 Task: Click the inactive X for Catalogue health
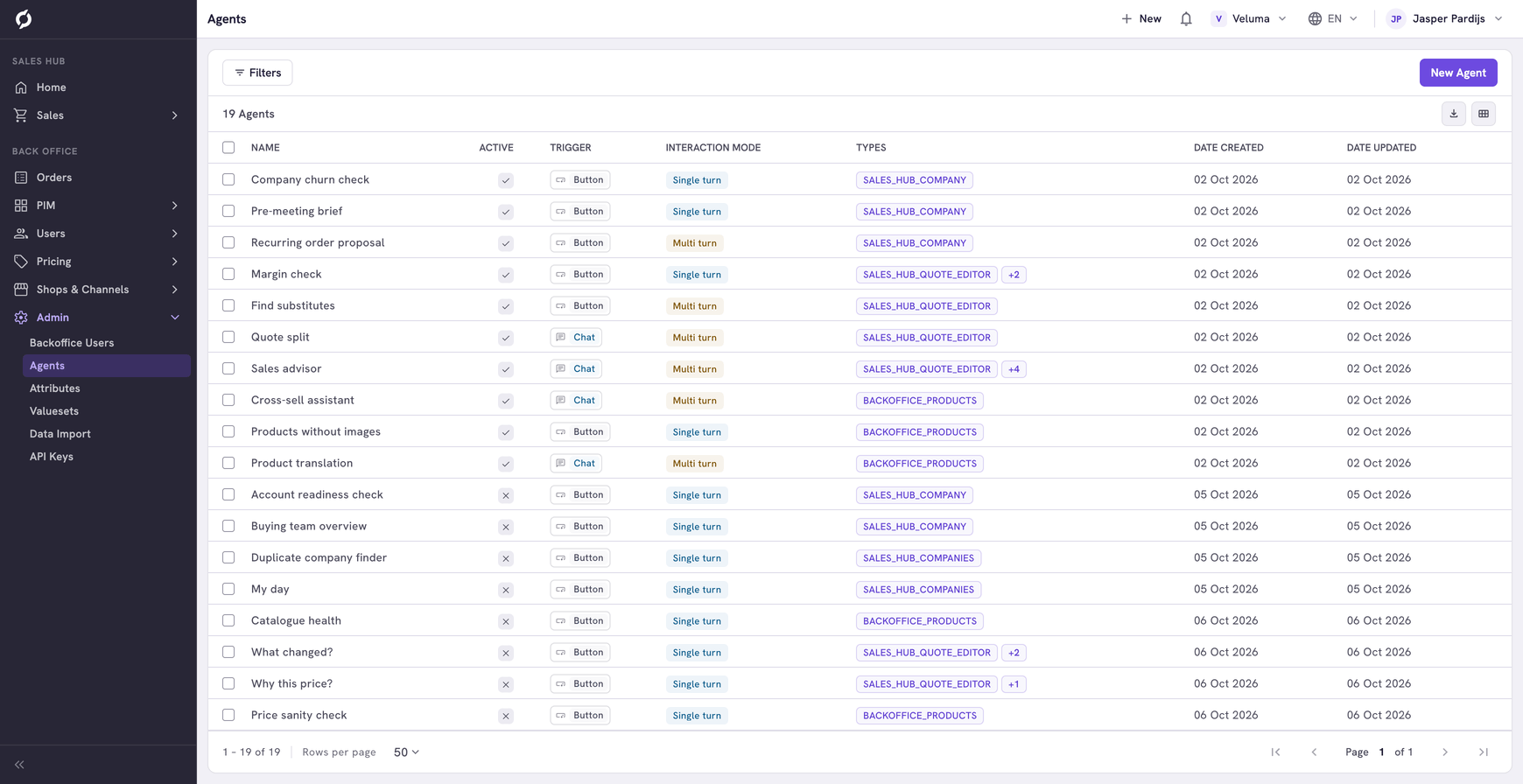click(x=506, y=621)
